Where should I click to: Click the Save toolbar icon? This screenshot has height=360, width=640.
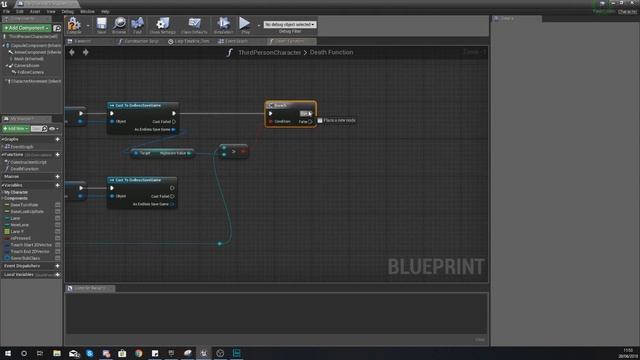click(101, 25)
